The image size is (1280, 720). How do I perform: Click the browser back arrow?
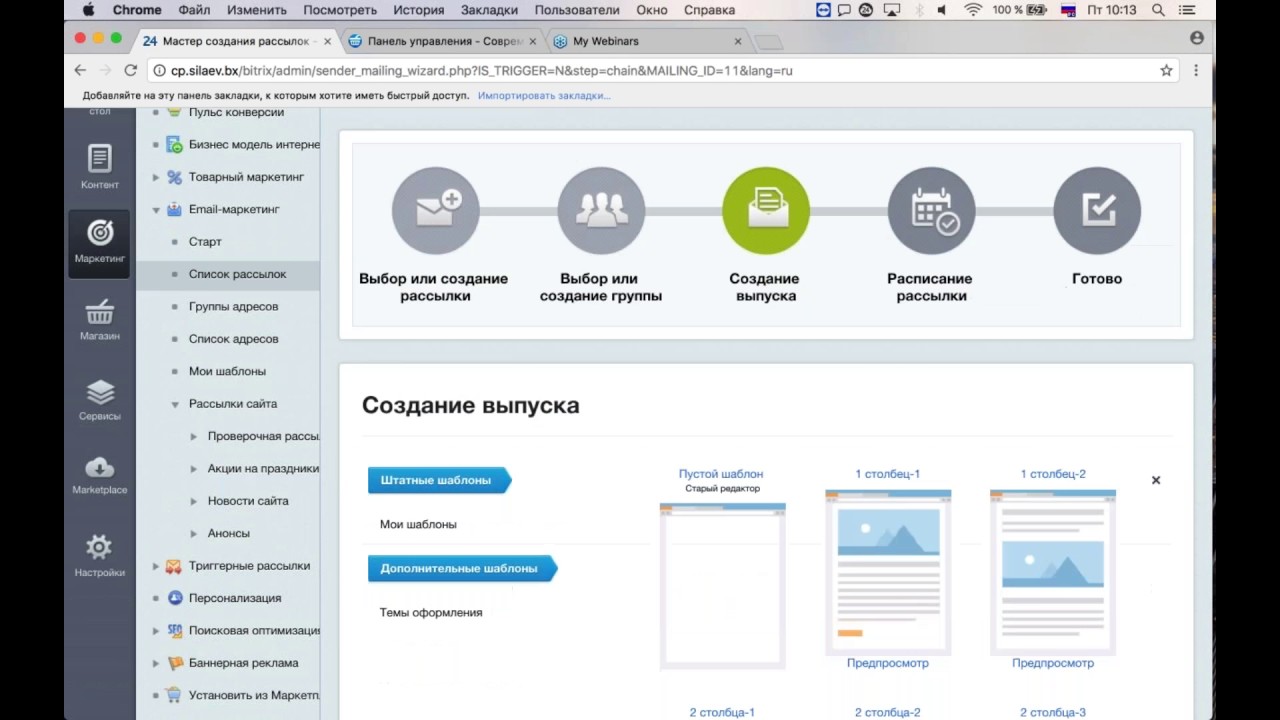click(80, 70)
